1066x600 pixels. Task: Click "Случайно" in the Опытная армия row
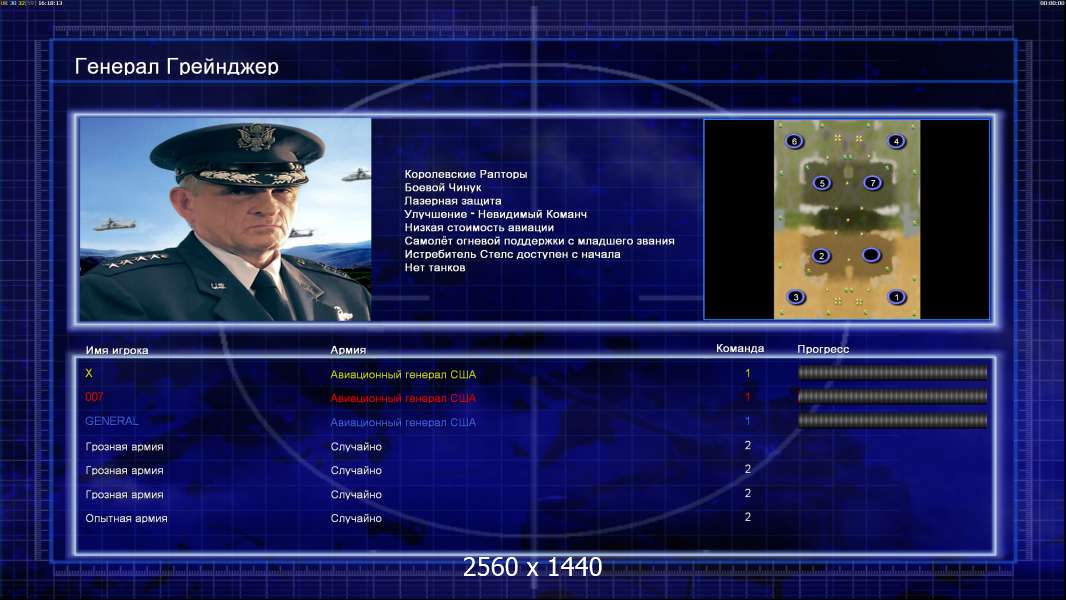356,518
